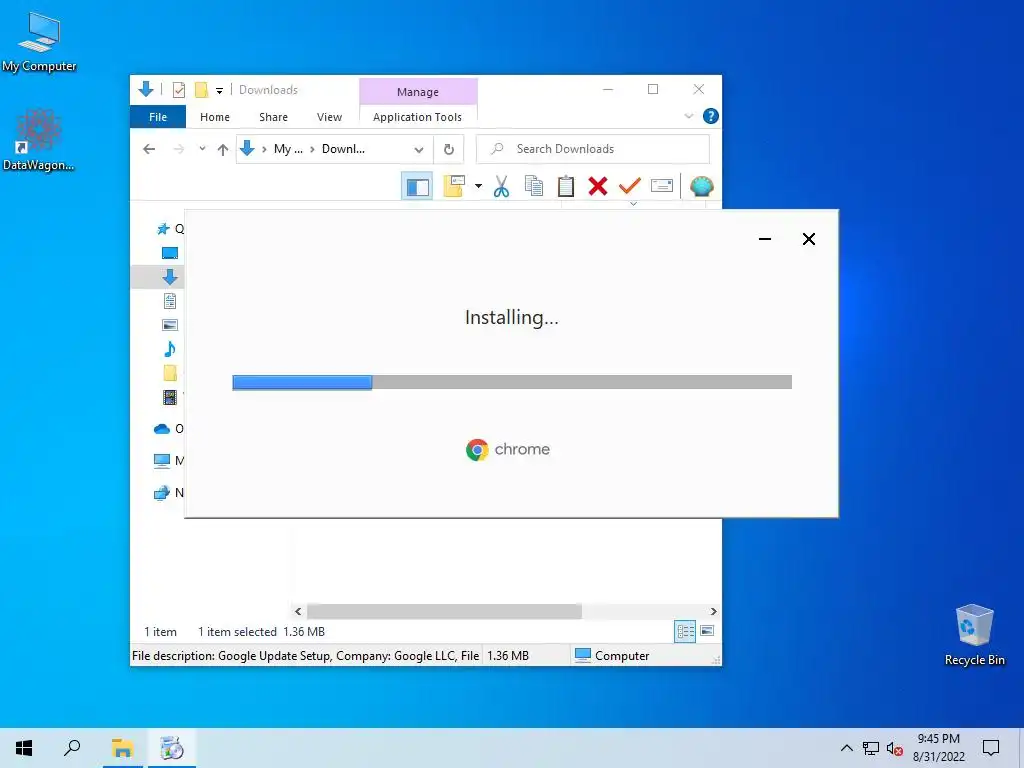The width and height of the screenshot is (1024, 768).
Task: Open the View ribbon tab
Action: 329,117
